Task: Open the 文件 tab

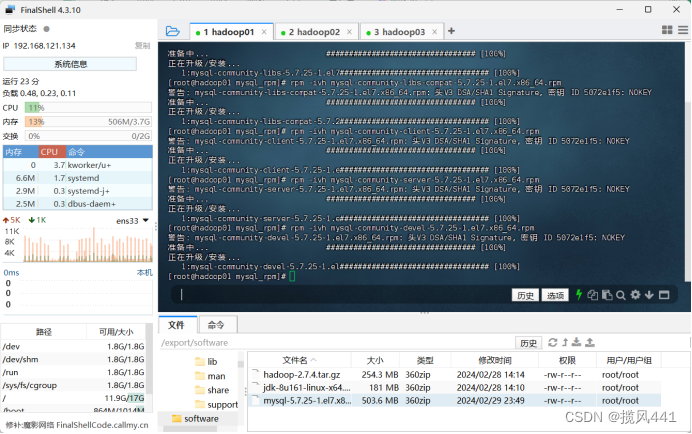Action: click(x=177, y=325)
